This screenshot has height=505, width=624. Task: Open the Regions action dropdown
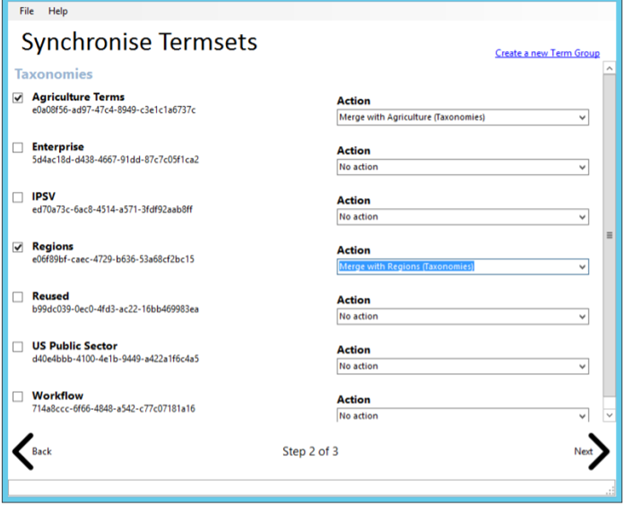click(x=462, y=266)
